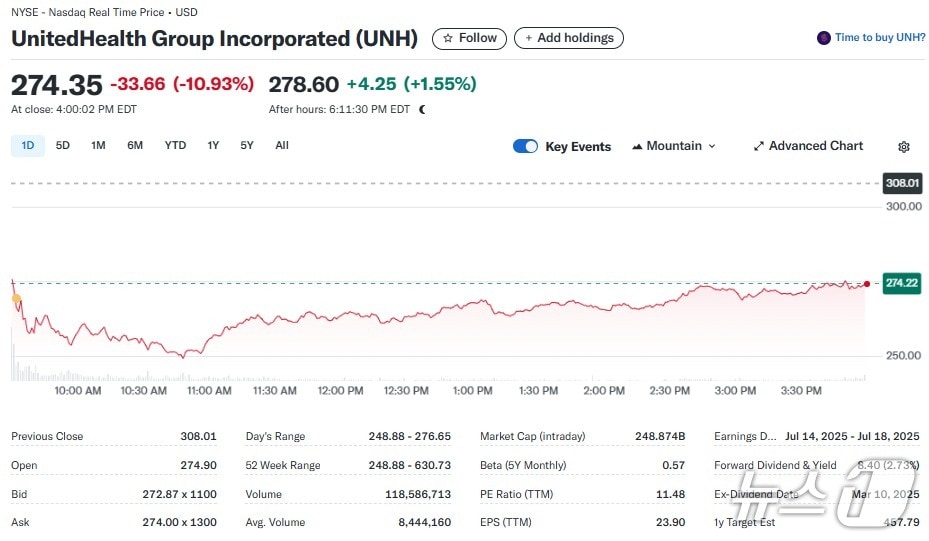Click the Advanced Chart expand arrows icon
The image size is (929, 541).
tap(759, 146)
